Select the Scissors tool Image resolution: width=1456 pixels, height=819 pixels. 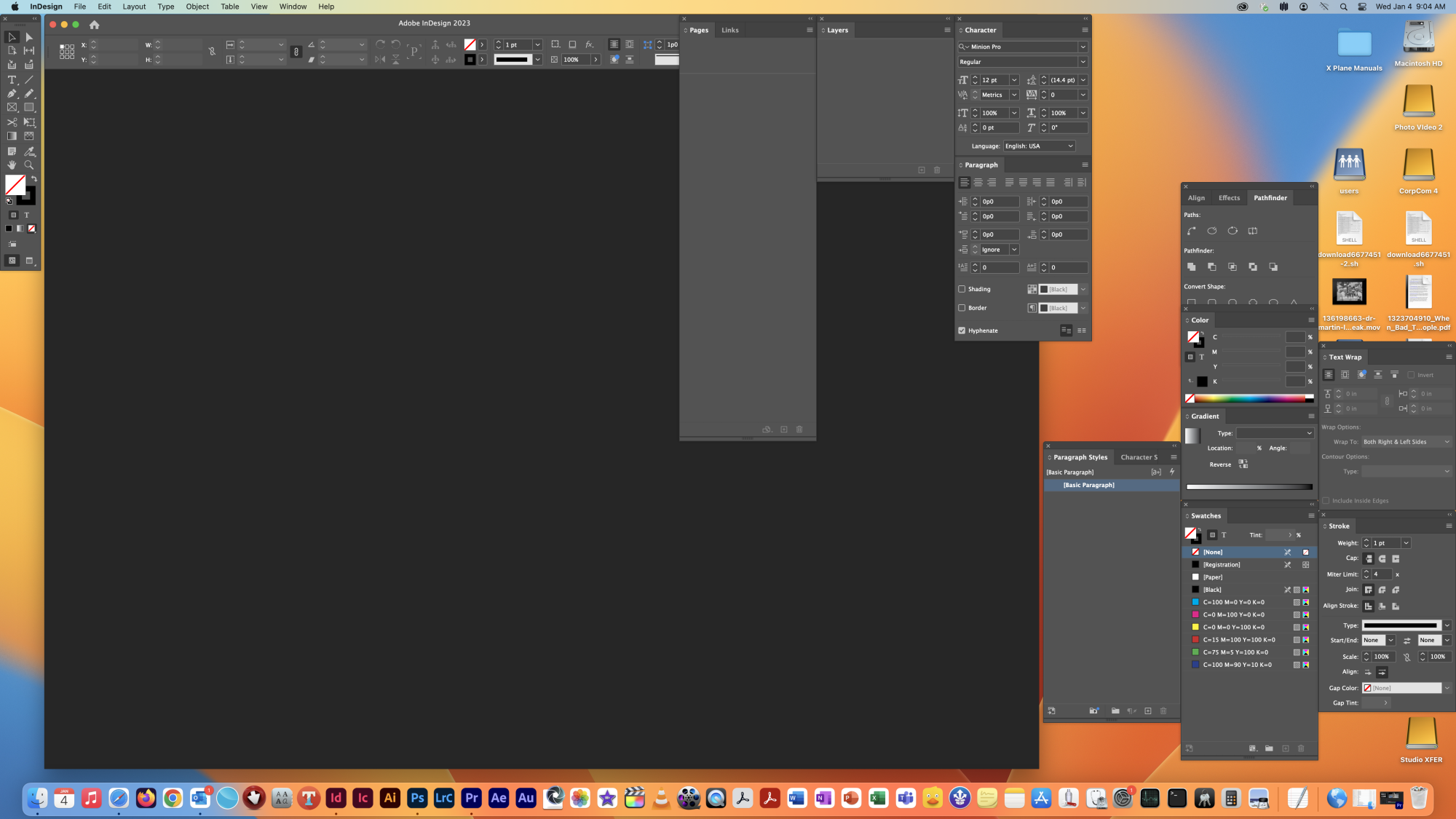[x=12, y=122]
